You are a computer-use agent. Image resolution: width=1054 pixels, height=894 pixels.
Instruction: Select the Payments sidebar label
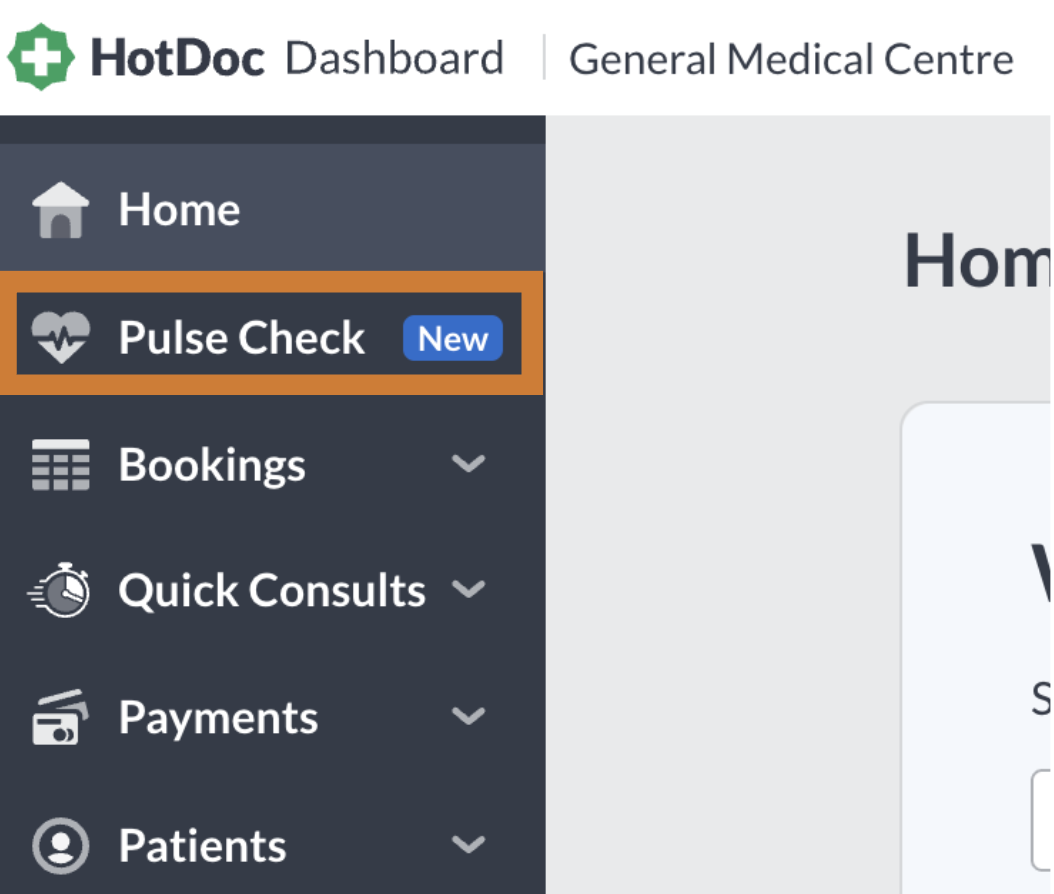click(218, 719)
